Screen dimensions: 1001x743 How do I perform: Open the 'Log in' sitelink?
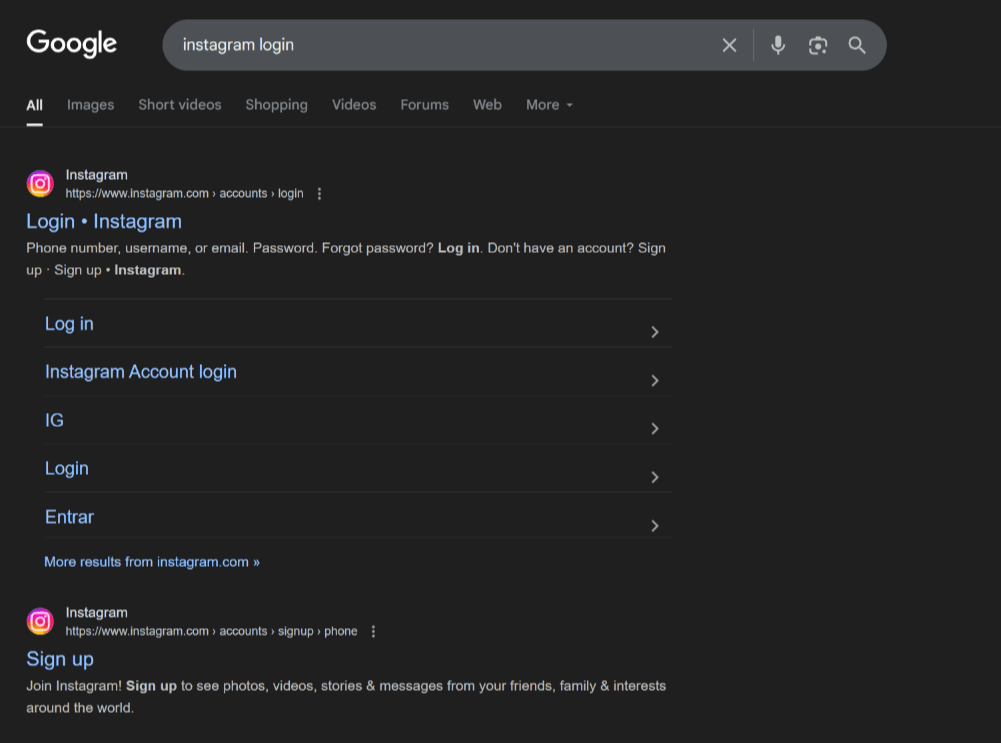(69, 324)
